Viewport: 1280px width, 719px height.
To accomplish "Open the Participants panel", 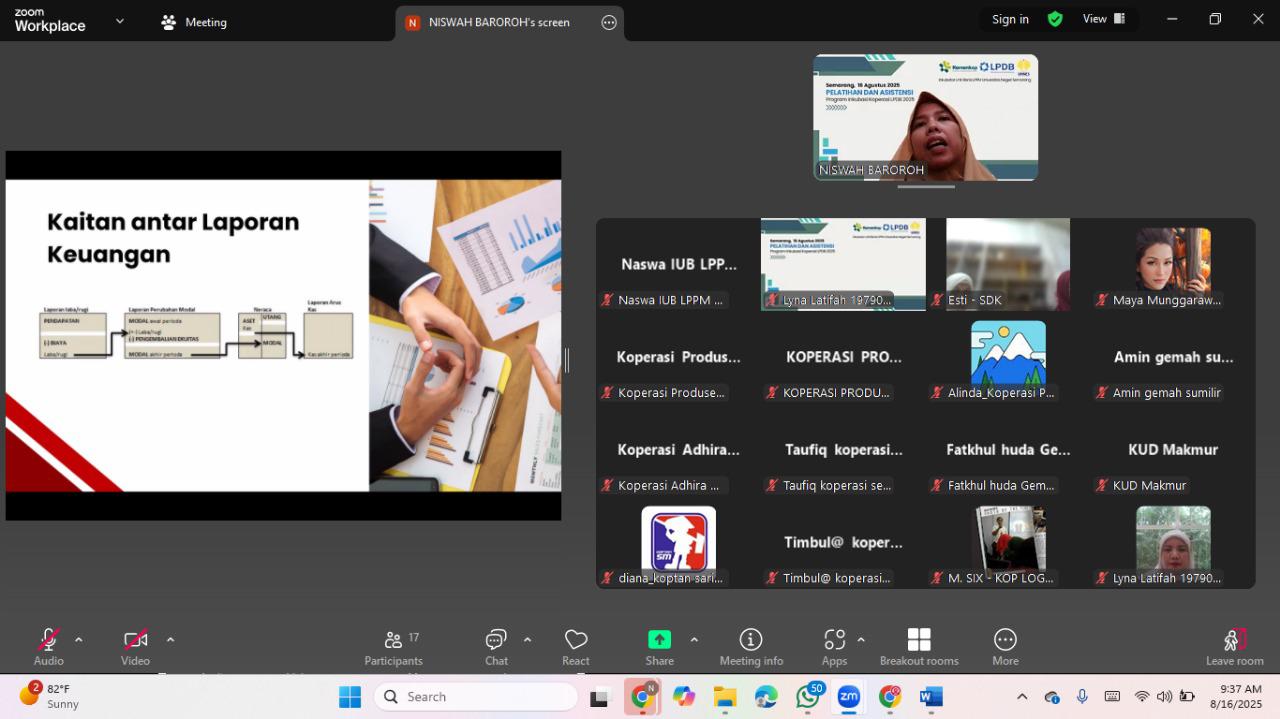I will [393, 647].
